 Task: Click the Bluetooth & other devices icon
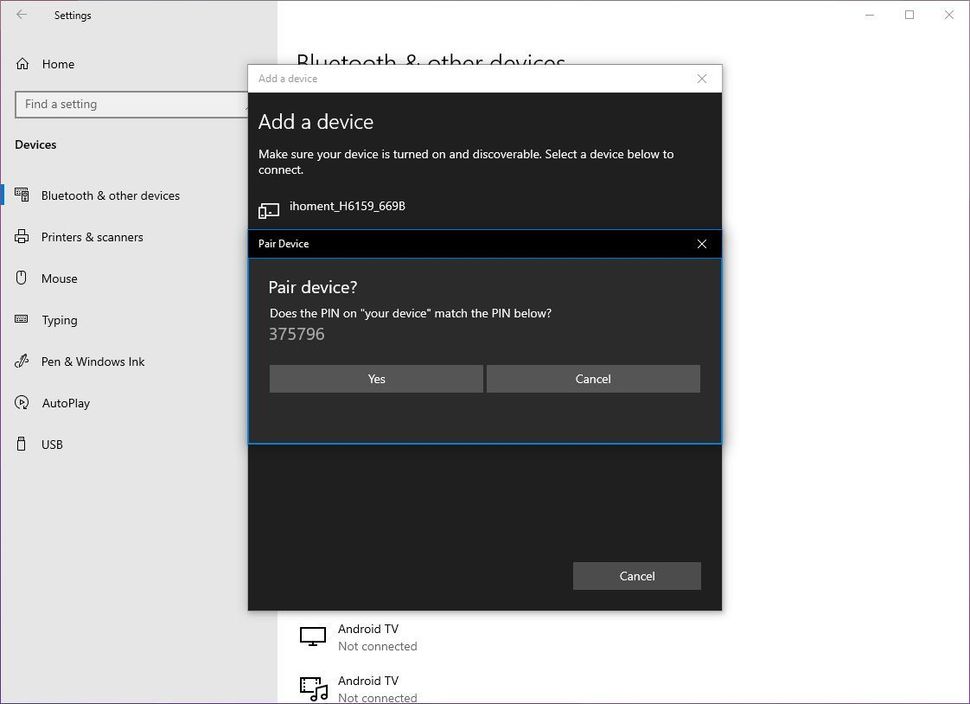[x=22, y=196]
